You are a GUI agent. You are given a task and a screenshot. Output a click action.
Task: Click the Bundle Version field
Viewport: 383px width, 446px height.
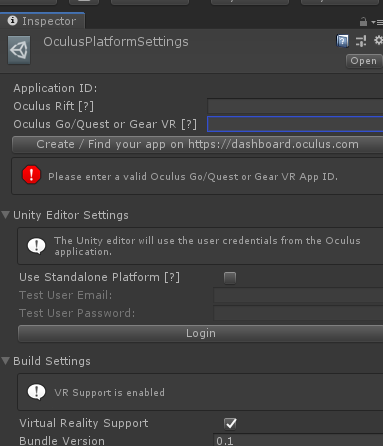[298, 440]
